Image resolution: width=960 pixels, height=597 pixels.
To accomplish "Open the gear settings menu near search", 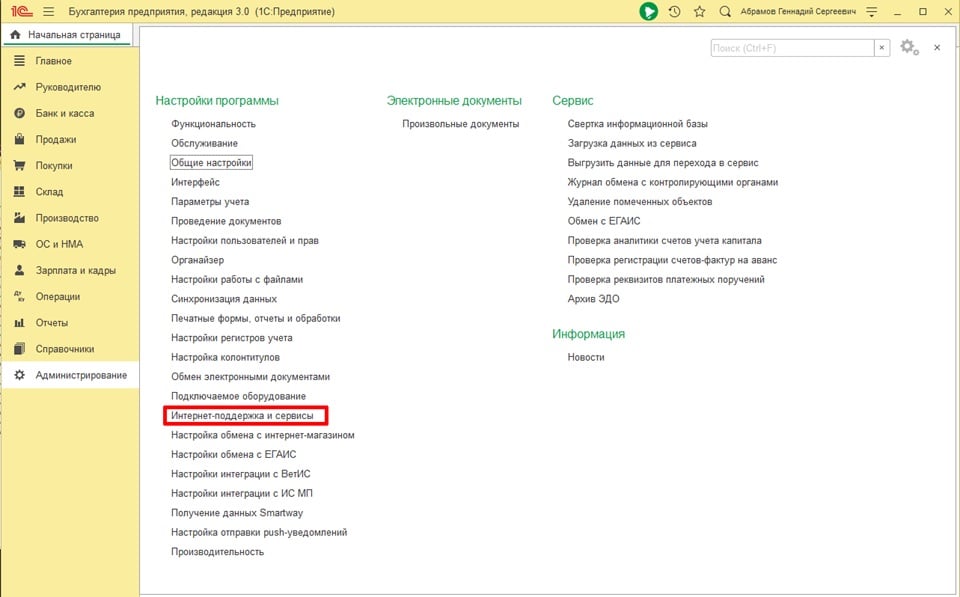I will 908,47.
